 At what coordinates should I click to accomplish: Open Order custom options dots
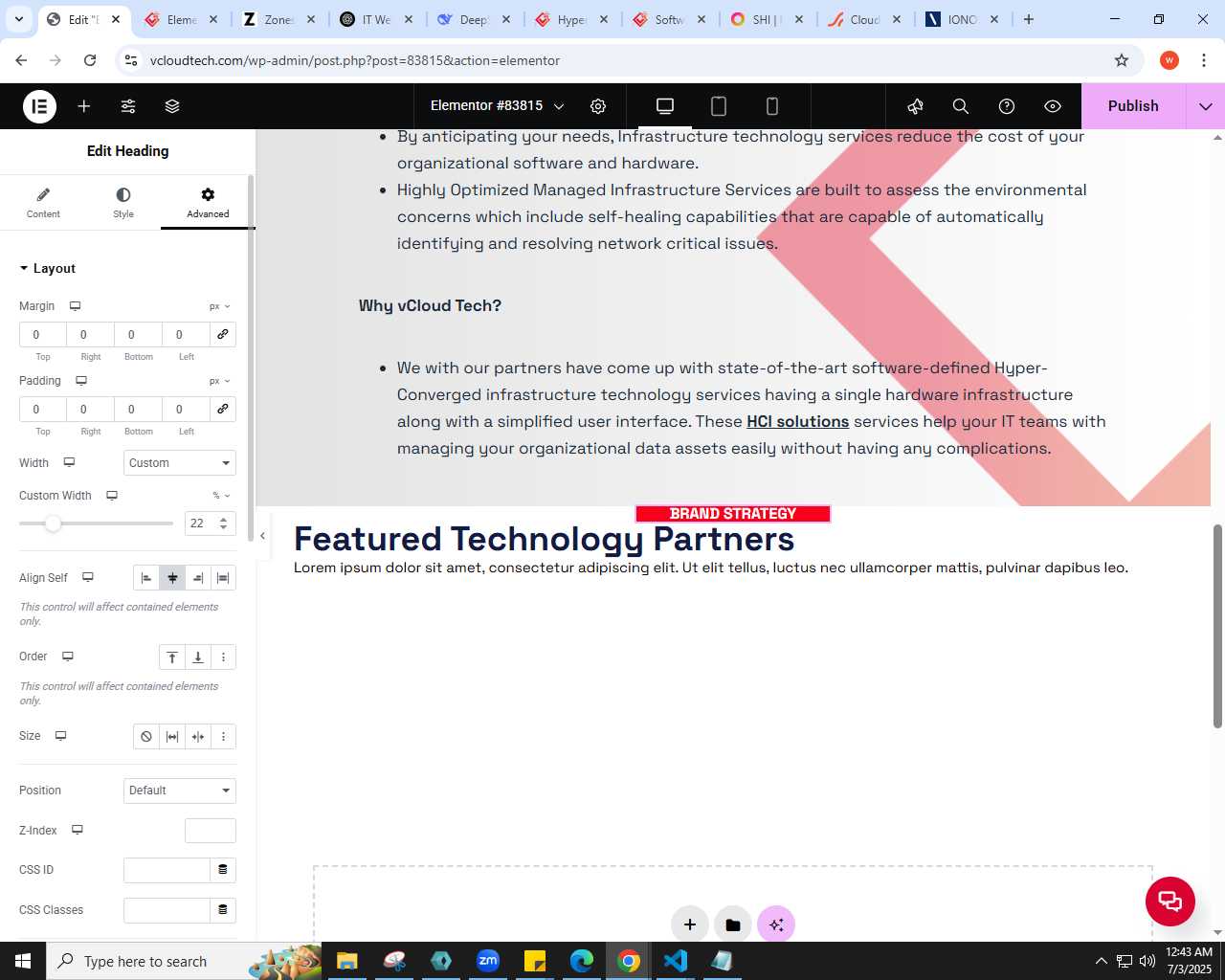pyautogui.click(x=223, y=657)
